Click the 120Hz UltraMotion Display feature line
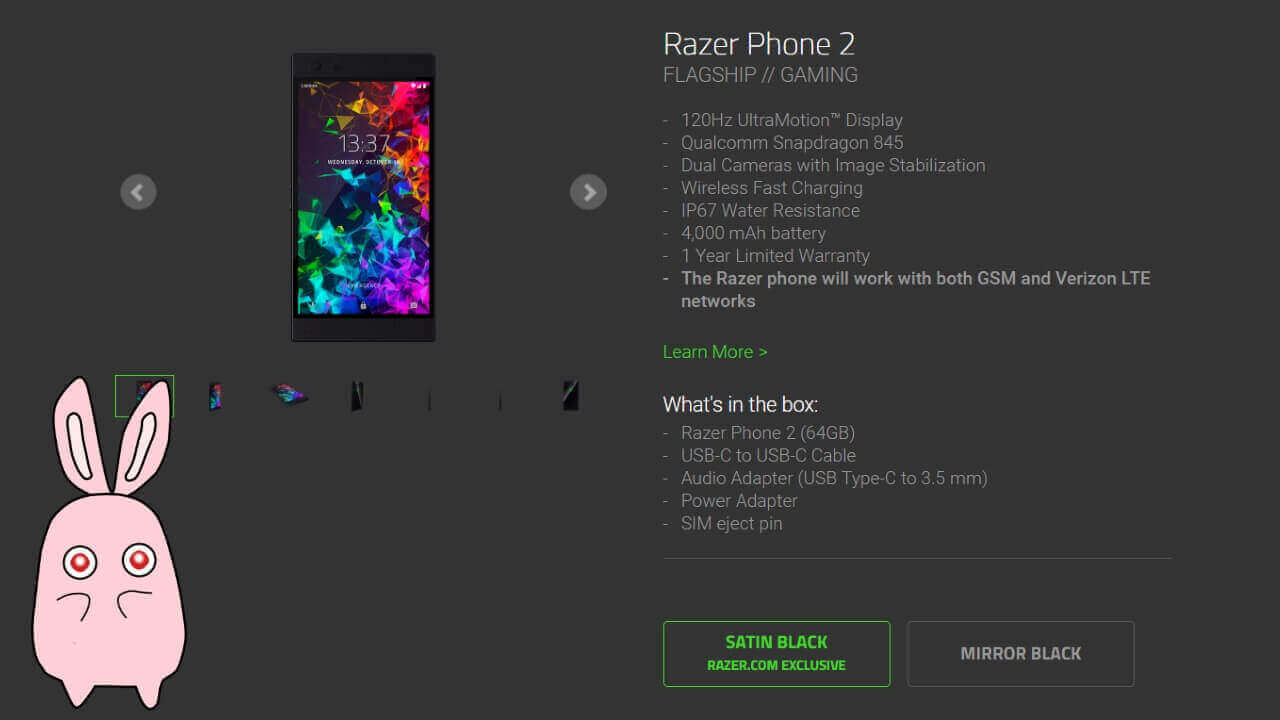 pos(792,120)
